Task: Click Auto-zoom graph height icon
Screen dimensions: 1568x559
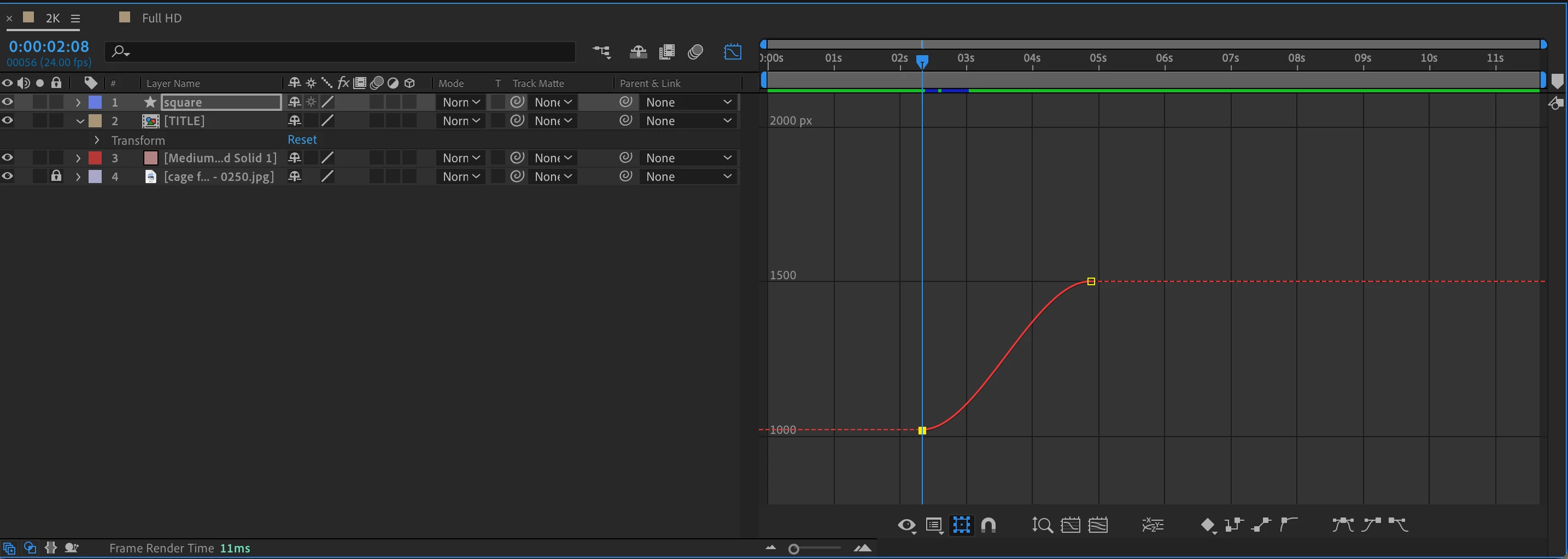Action: (x=1042, y=525)
